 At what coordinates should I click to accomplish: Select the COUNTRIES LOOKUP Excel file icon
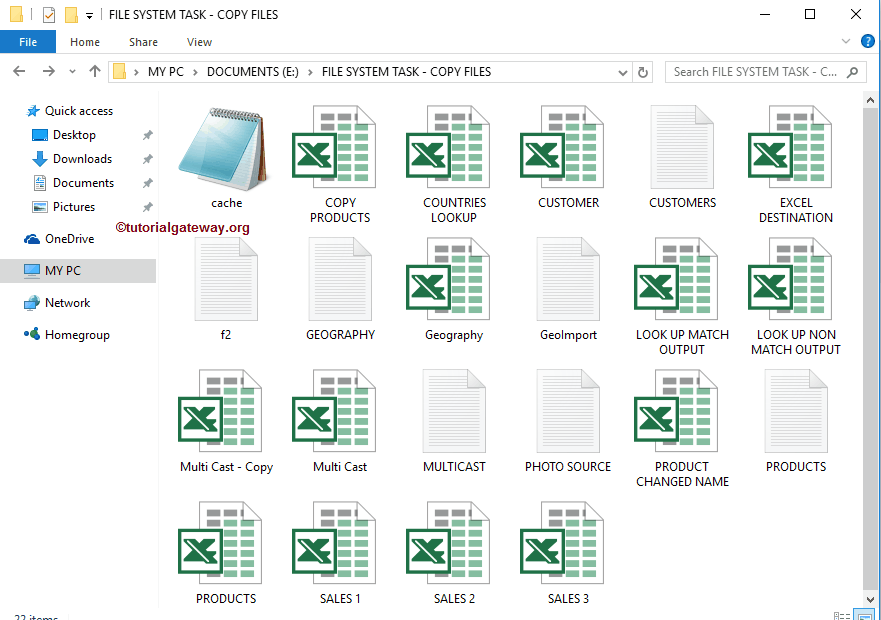coord(448,147)
